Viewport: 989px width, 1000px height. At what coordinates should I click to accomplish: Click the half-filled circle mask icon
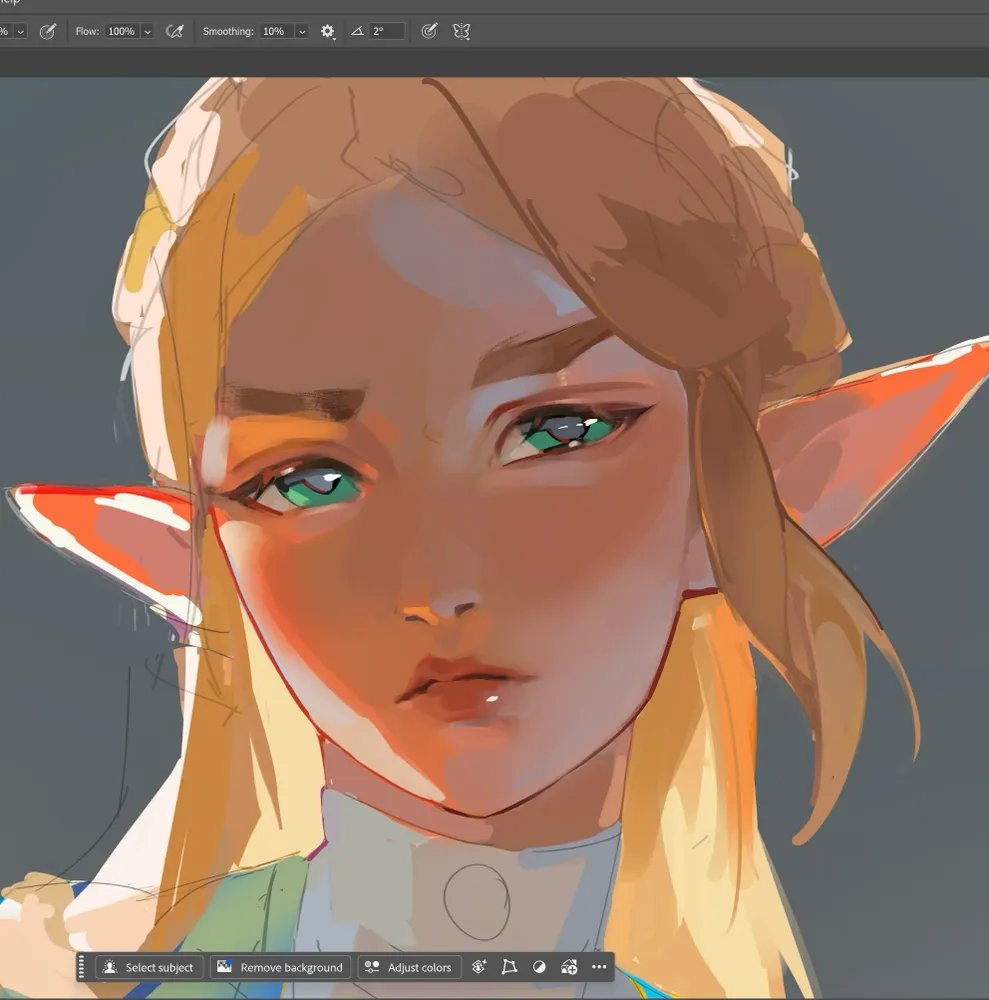pos(539,967)
